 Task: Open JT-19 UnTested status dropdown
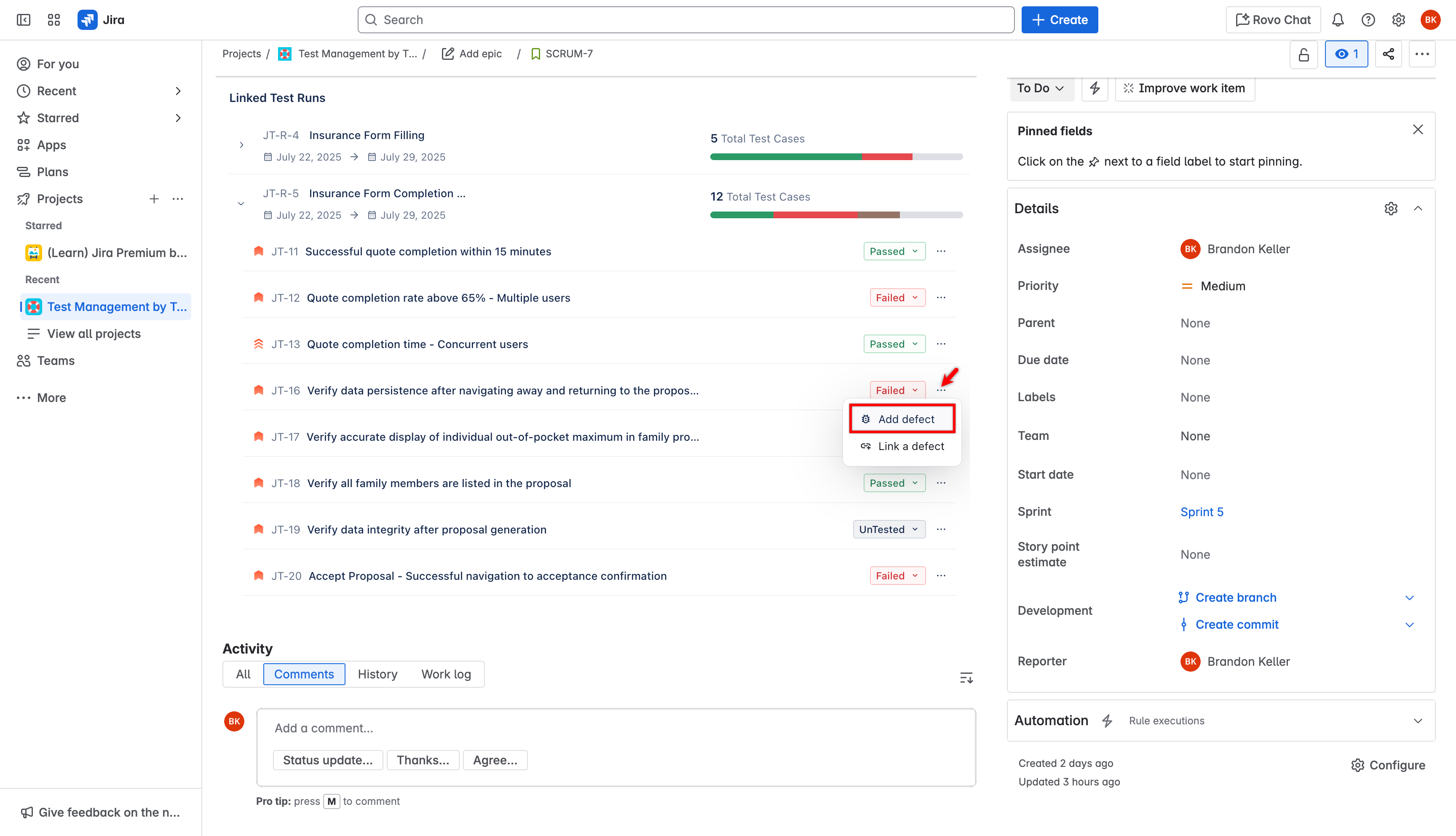pyautogui.click(x=889, y=529)
